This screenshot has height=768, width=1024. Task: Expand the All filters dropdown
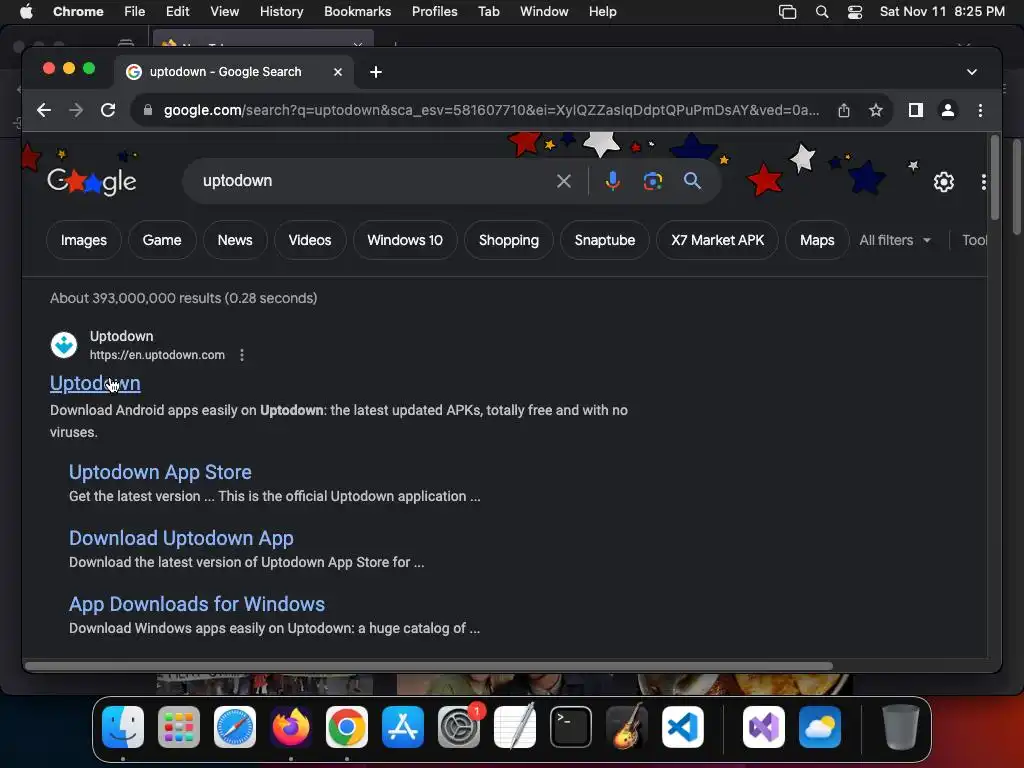tap(895, 240)
